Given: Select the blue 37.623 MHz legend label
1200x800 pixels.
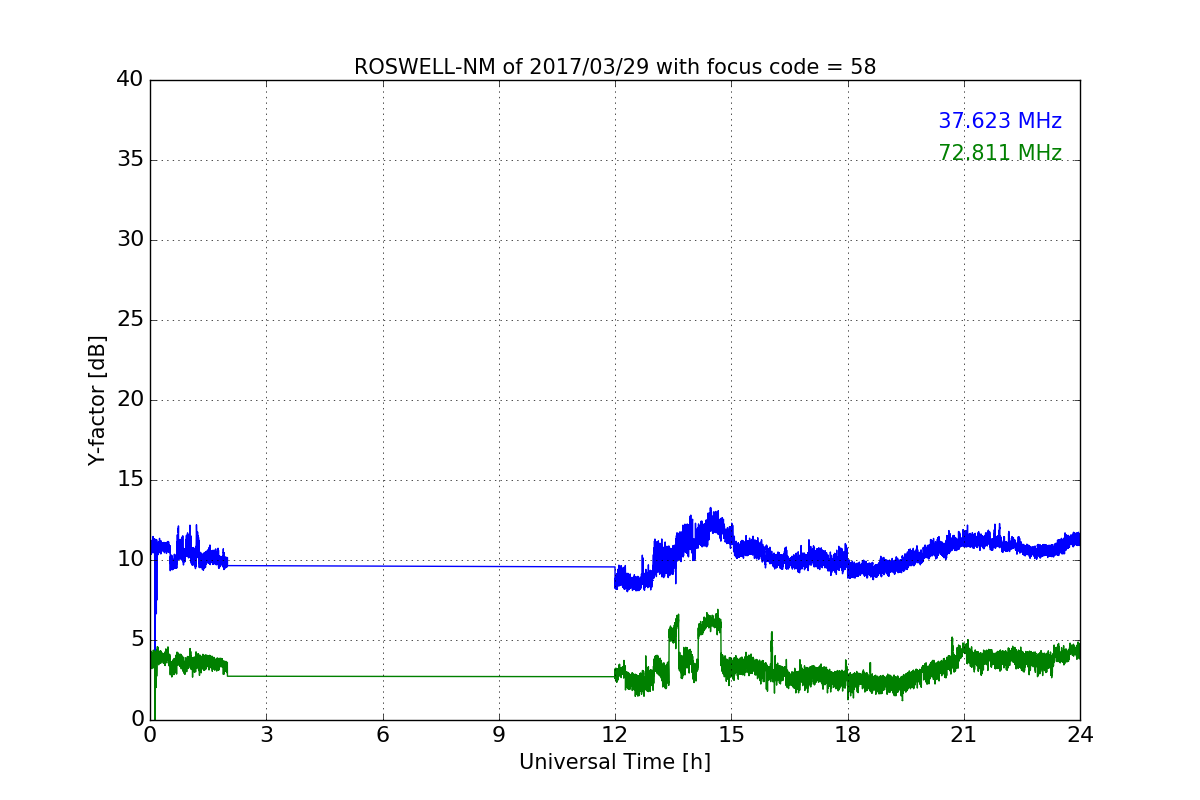Looking at the screenshot, I should pyautogui.click(x=1000, y=121).
